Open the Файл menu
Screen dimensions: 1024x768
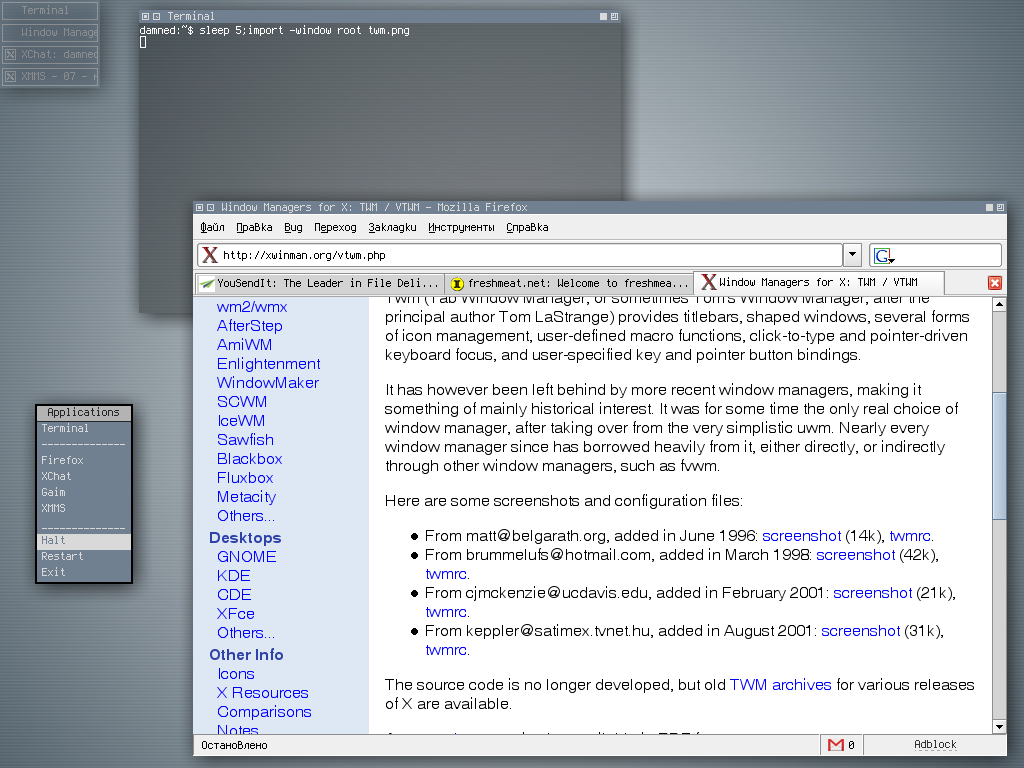point(212,227)
